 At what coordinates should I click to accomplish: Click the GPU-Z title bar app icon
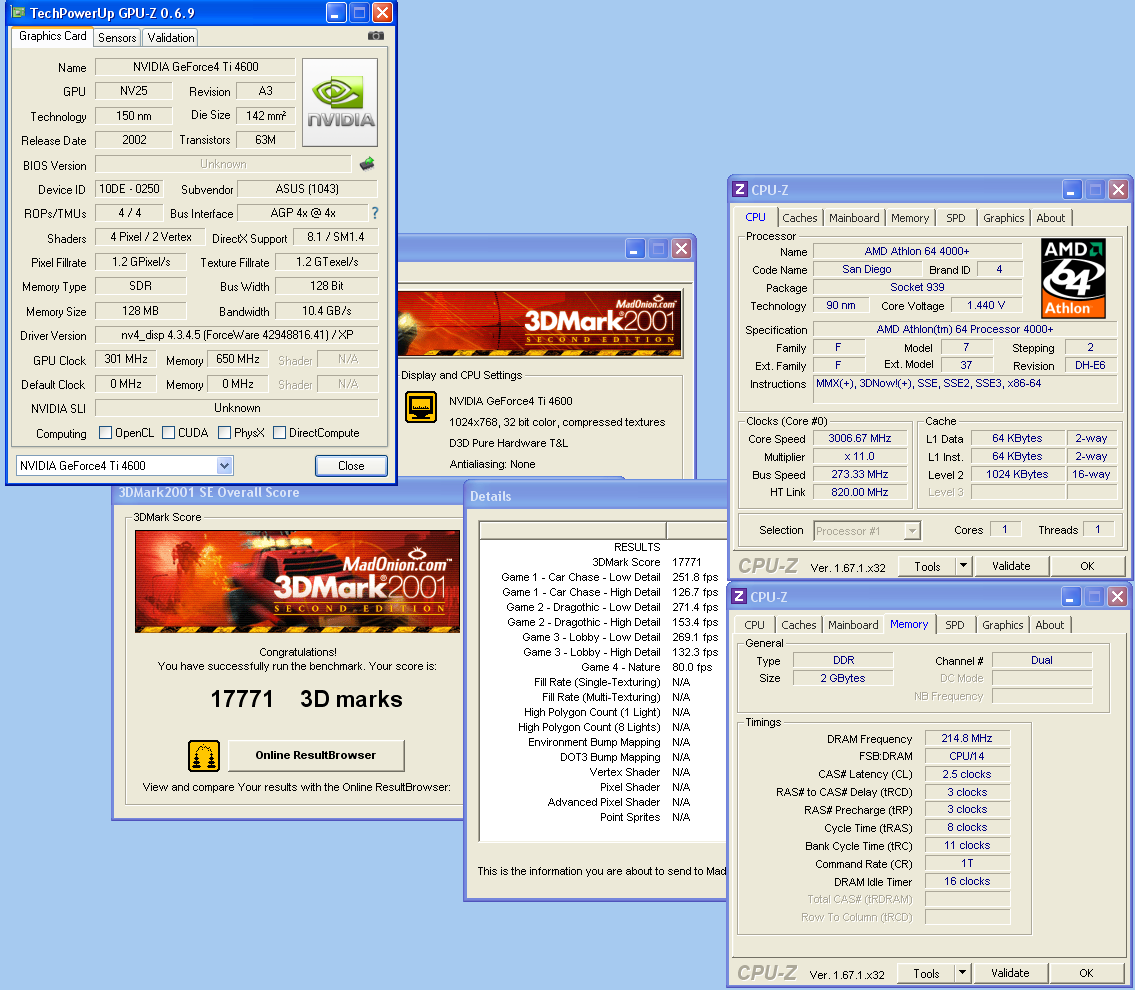pos(17,12)
